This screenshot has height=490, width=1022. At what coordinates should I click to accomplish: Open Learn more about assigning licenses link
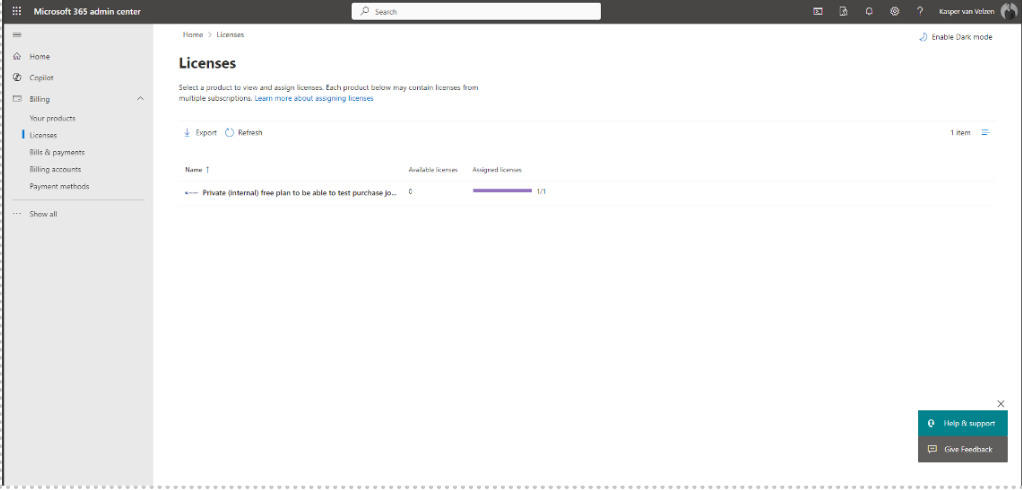pyautogui.click(x=314, y=98)
